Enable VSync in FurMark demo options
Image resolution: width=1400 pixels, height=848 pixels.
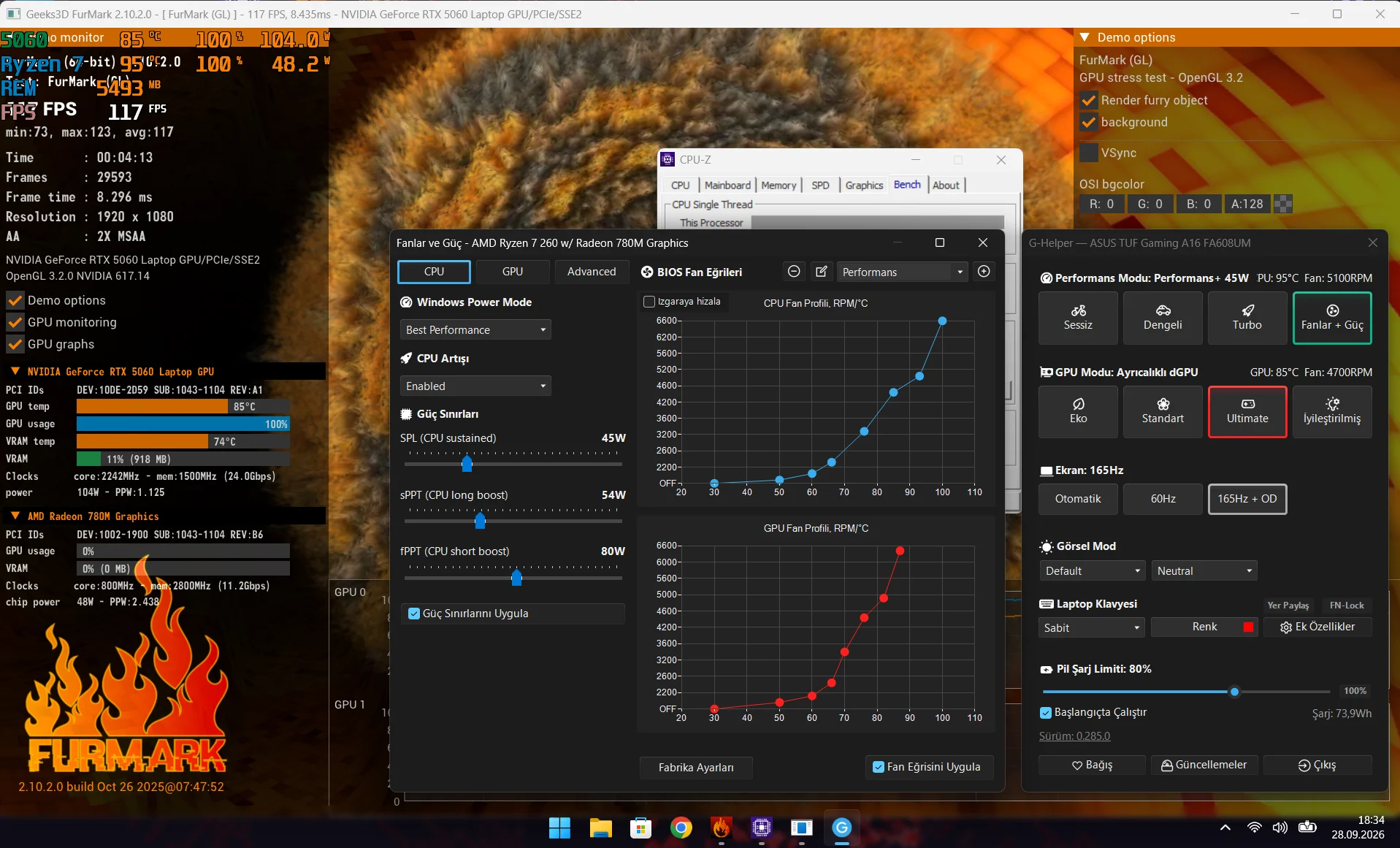pyautogui.click(x=1088, y=153)
